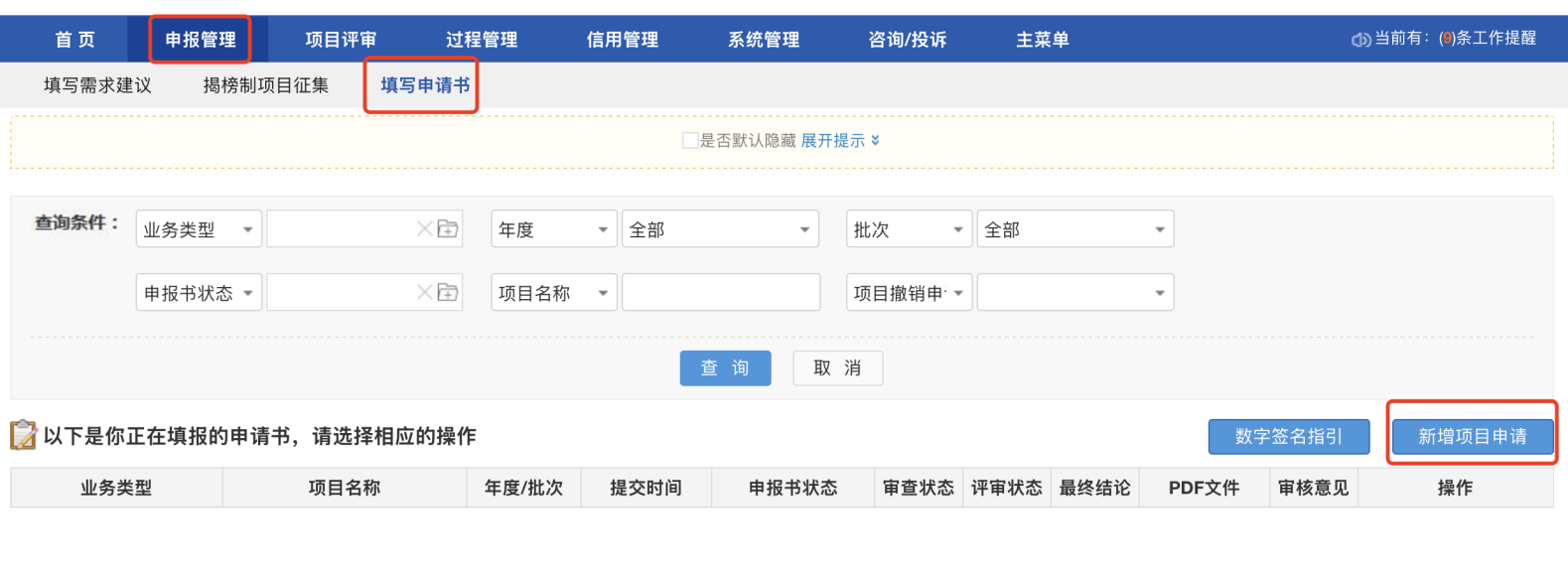This screenshot has width=1568, height=579.
Task: Switch to the 填写需求建议 sub-tab
Action: [x=97, y=85]
